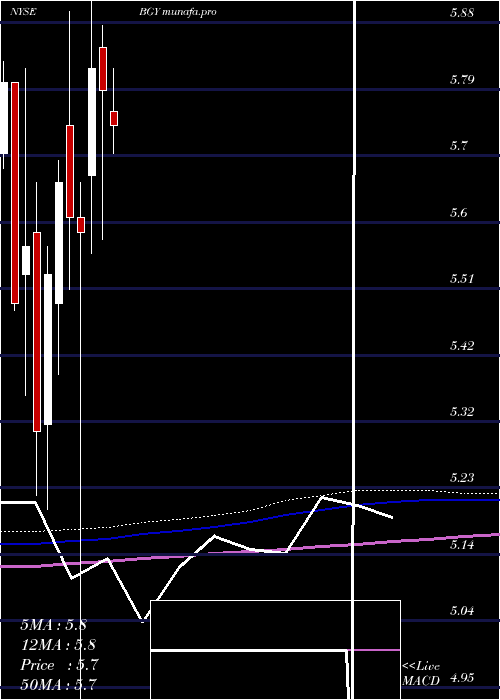
Task: Click the 5.14 price axis label
Action: (x=462, y=545)
